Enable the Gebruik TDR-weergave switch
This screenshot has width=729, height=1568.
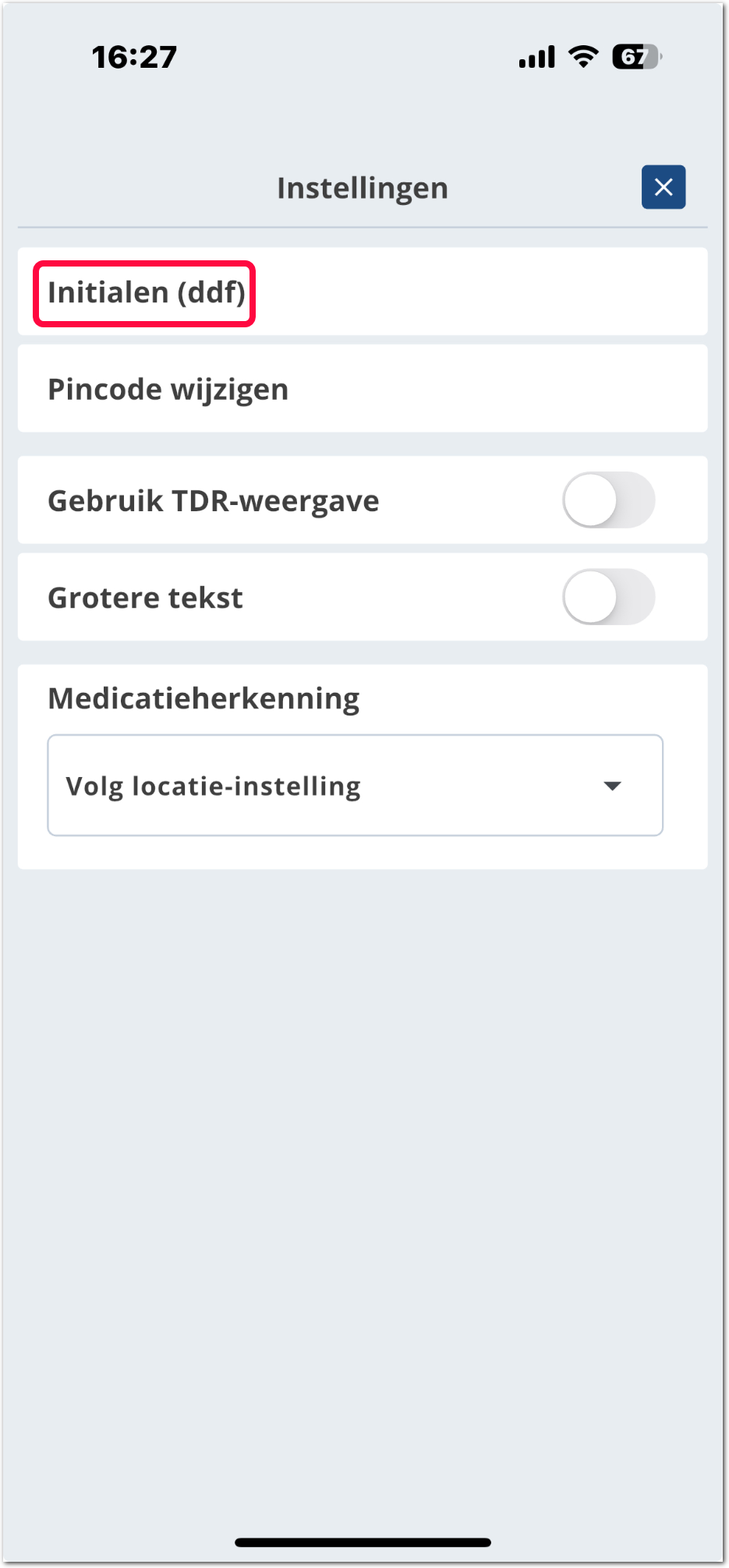click(608, 500)
